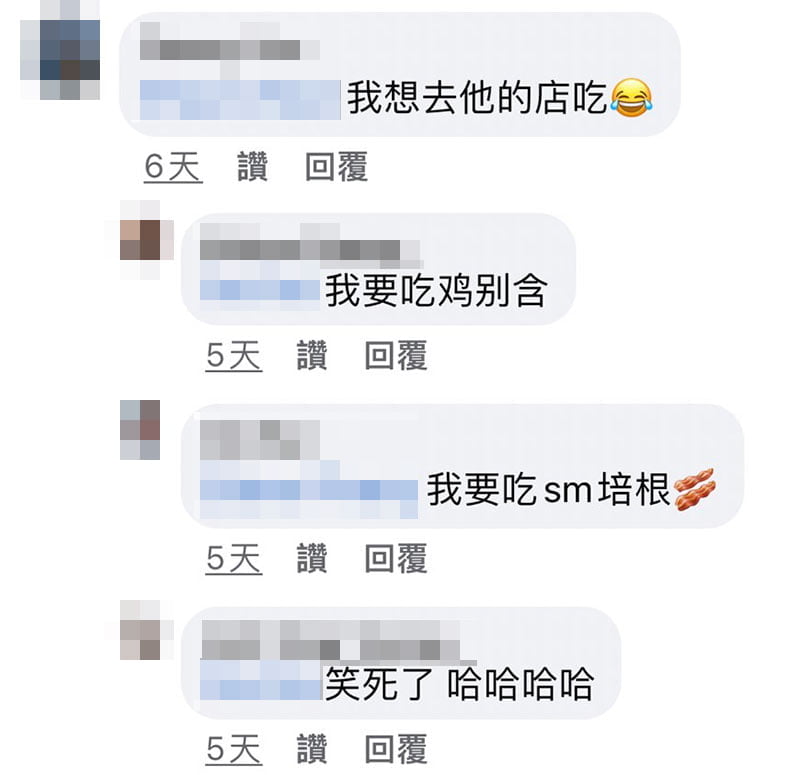
Task: Open the 6天 timestamp link
Action: [173, 166]
